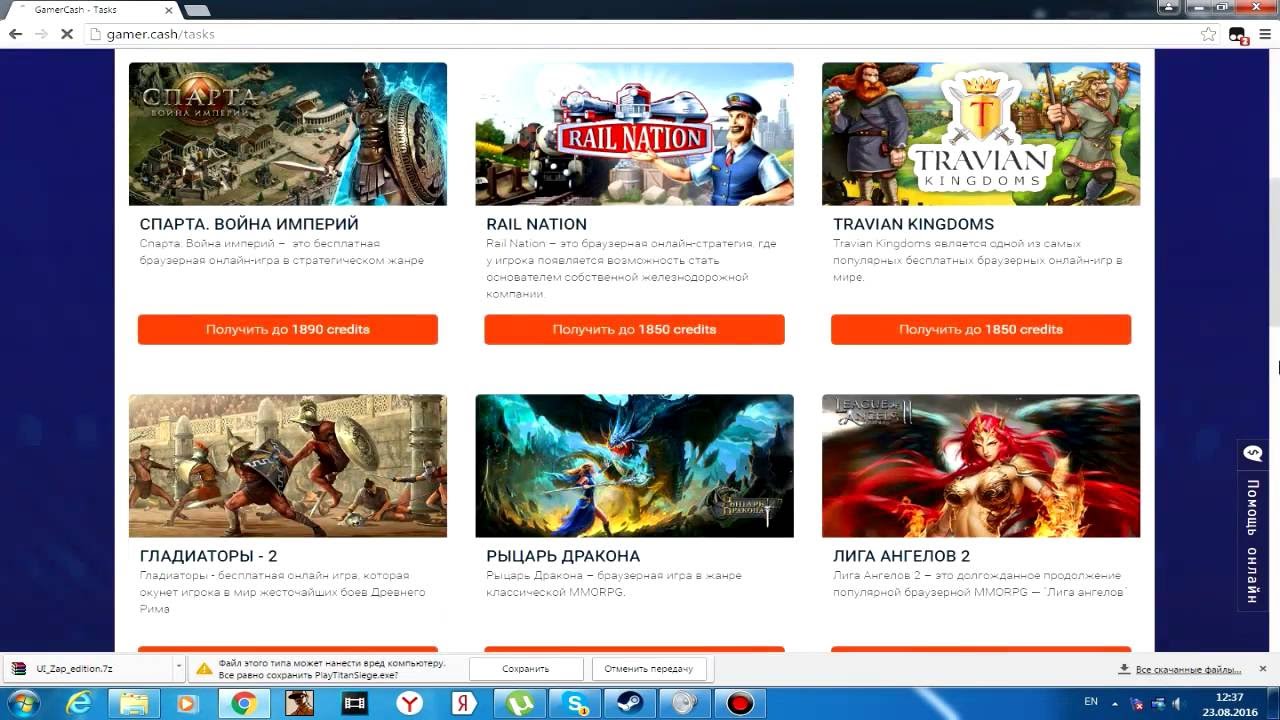Image resolution: width=1280 pixels, height=720 pixels.
Task: Open the Chrome menu hamburger icon
Action: pyautogui.click(x=1265, y=34)
